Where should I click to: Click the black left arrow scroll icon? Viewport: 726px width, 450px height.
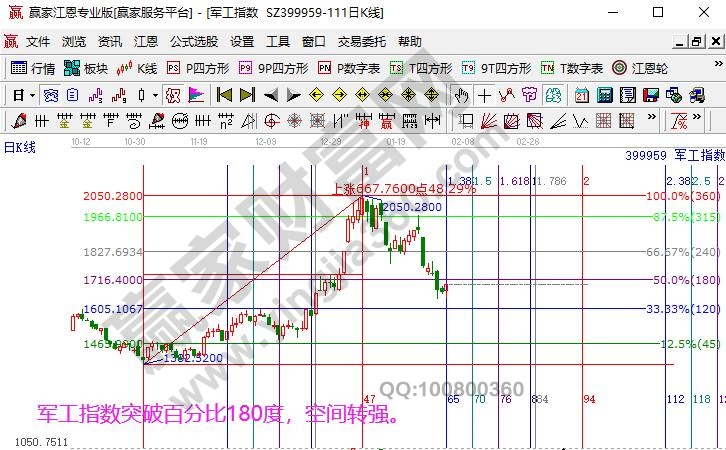(x=270, y=95)
